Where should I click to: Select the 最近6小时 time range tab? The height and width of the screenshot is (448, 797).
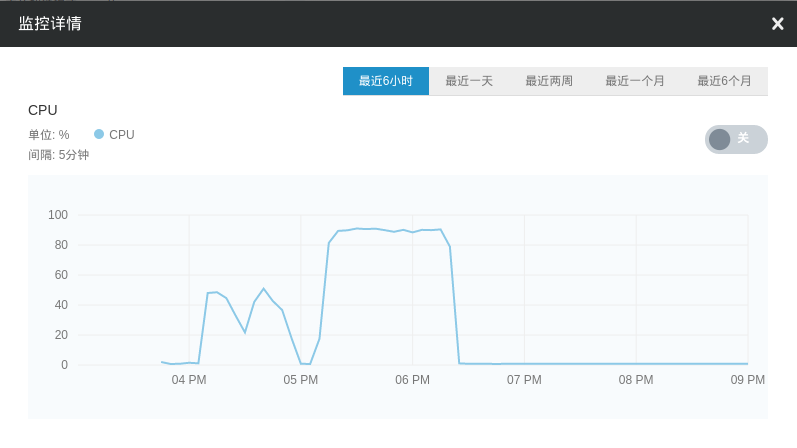(385, 81)
